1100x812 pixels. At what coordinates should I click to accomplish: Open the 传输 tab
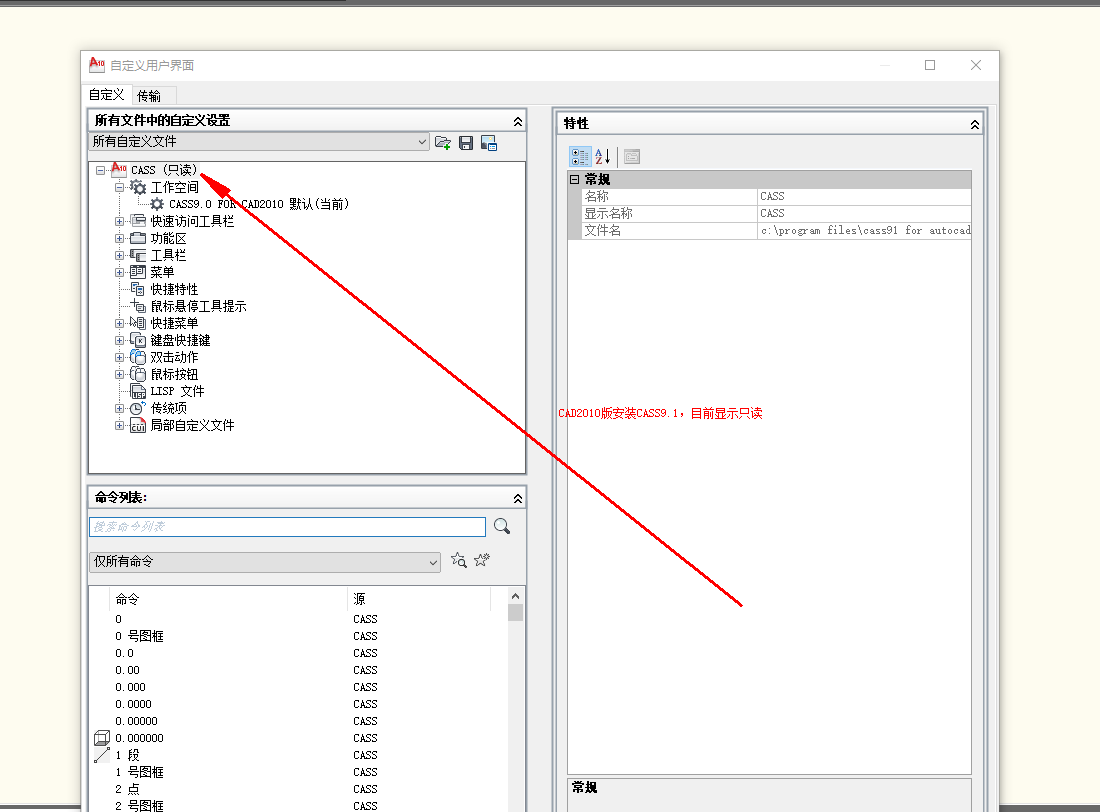click(x=149, y=95)
